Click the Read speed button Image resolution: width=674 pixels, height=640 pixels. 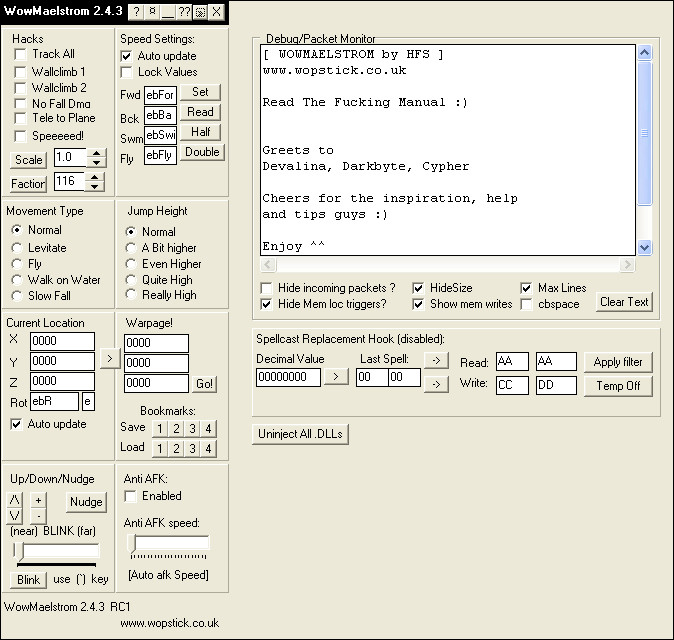200,112
